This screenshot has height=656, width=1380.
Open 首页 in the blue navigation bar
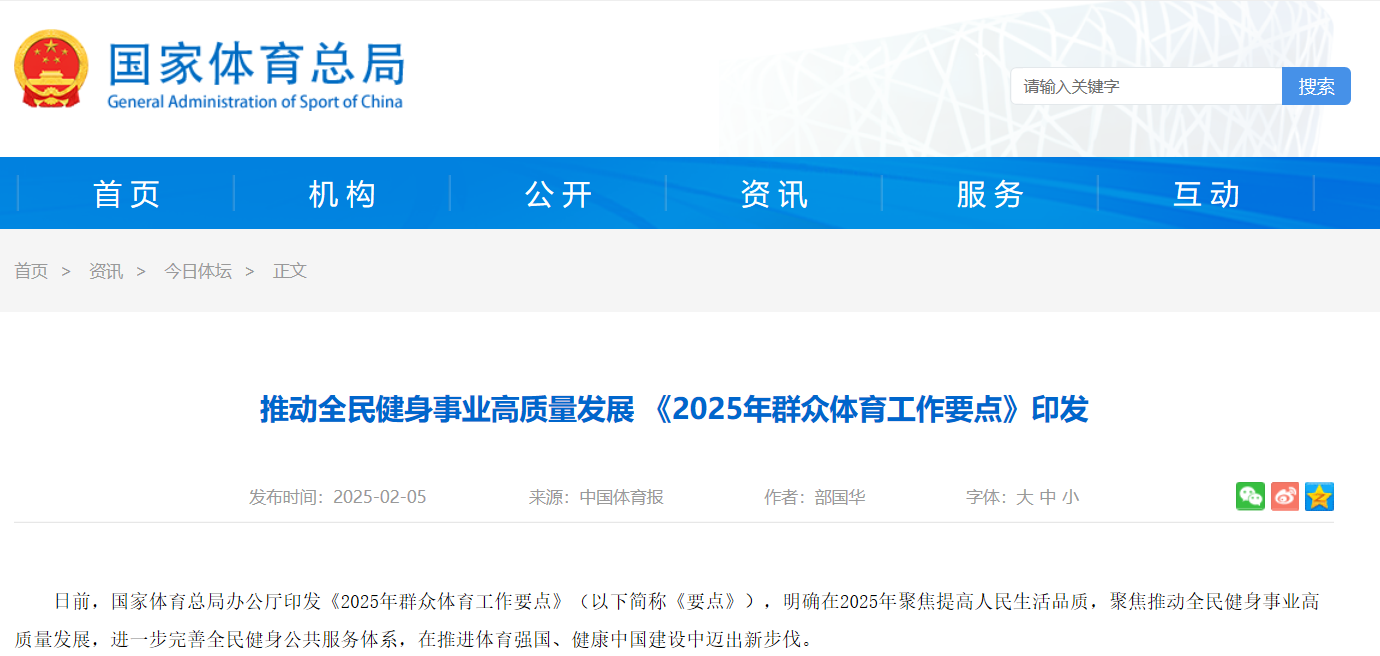pyautogui.click(x=127, y=194)
